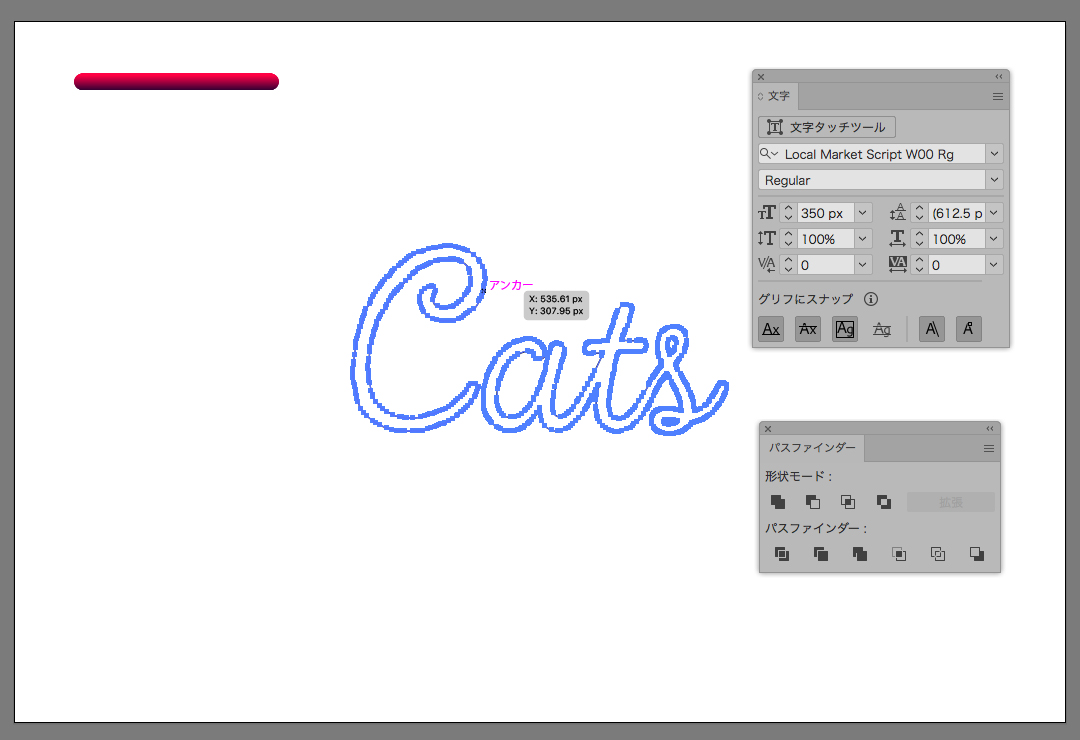Click the 文字タッチツール button
The width and height of the screenshot is (1080, 740).
pos(827,127)
